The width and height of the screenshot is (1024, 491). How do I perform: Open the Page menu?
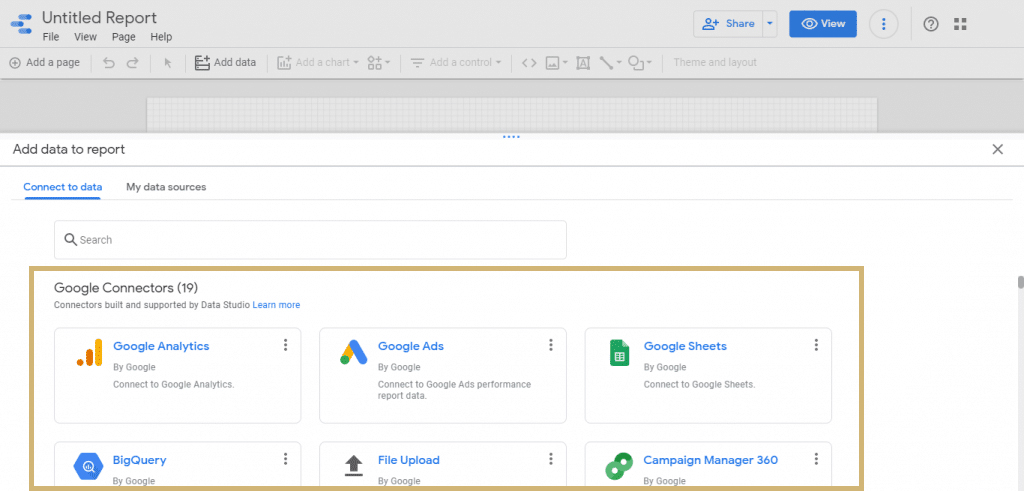point(123,37)
